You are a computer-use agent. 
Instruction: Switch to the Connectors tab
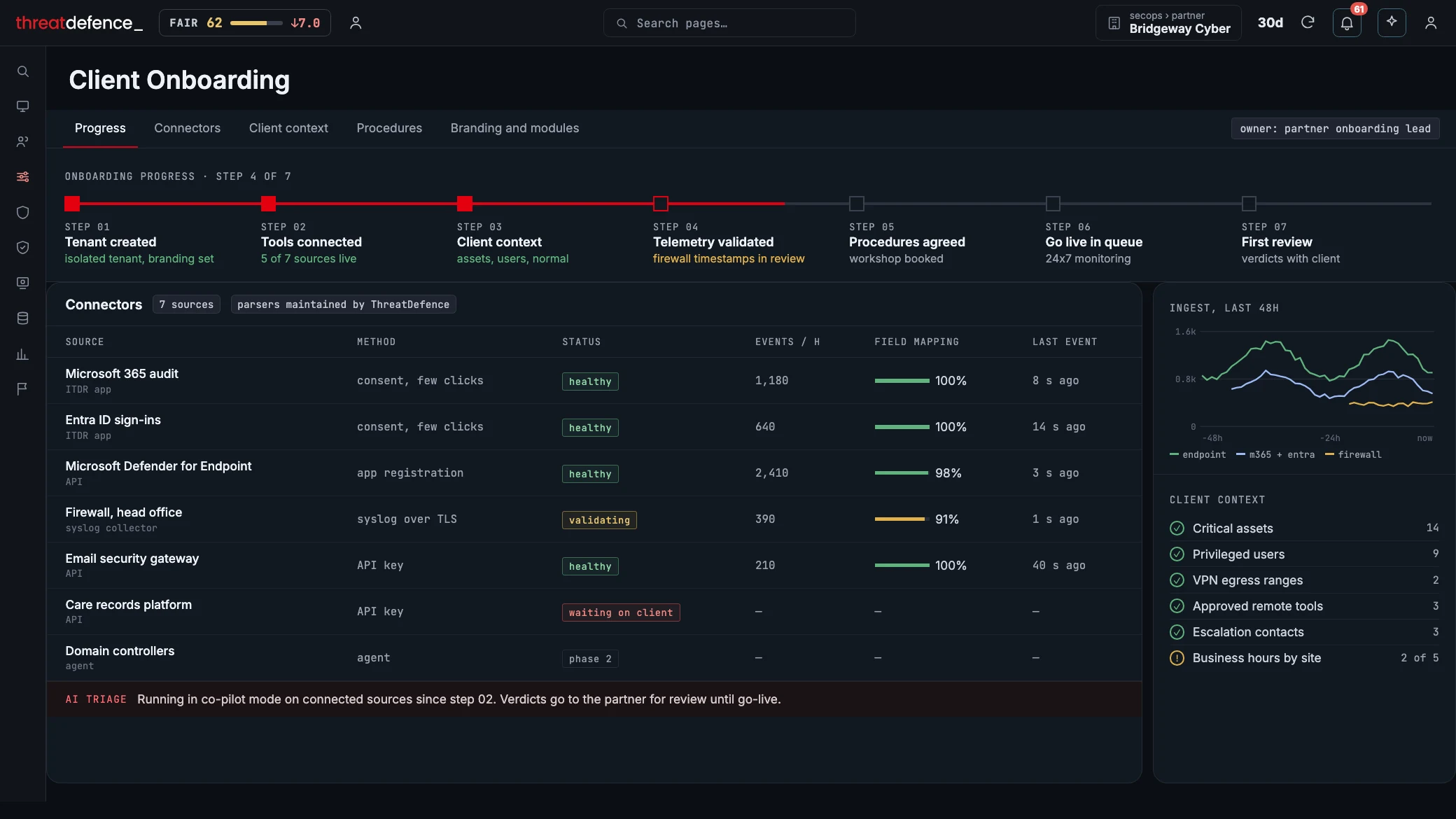click(x=187, y=128)
